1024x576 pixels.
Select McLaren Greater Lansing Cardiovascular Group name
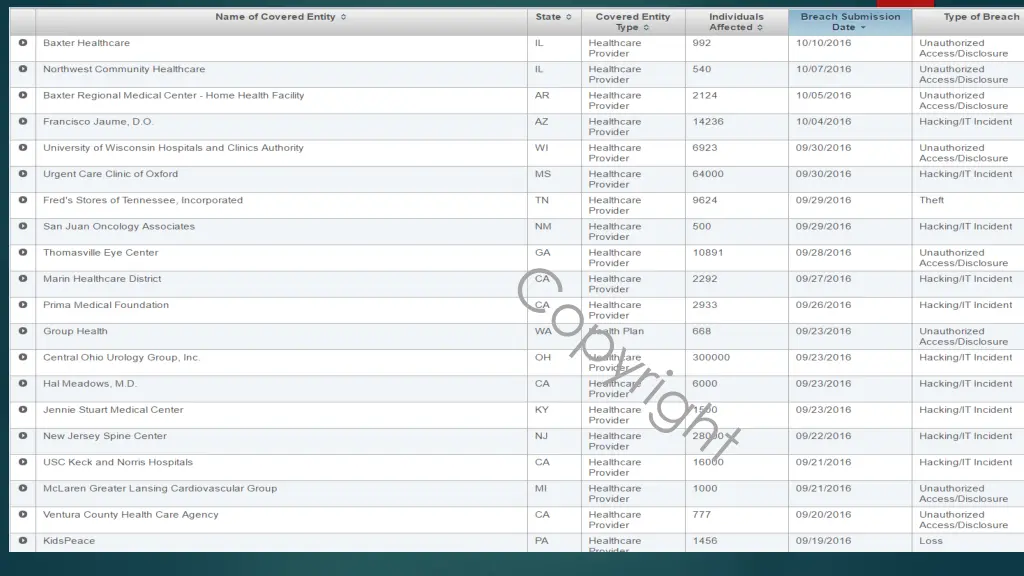160,488
